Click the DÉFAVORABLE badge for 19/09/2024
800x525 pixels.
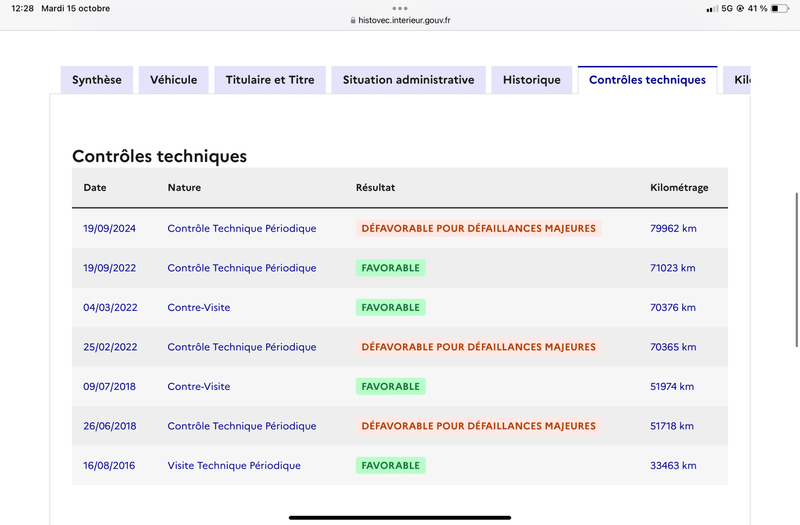(x=479, y=228)
